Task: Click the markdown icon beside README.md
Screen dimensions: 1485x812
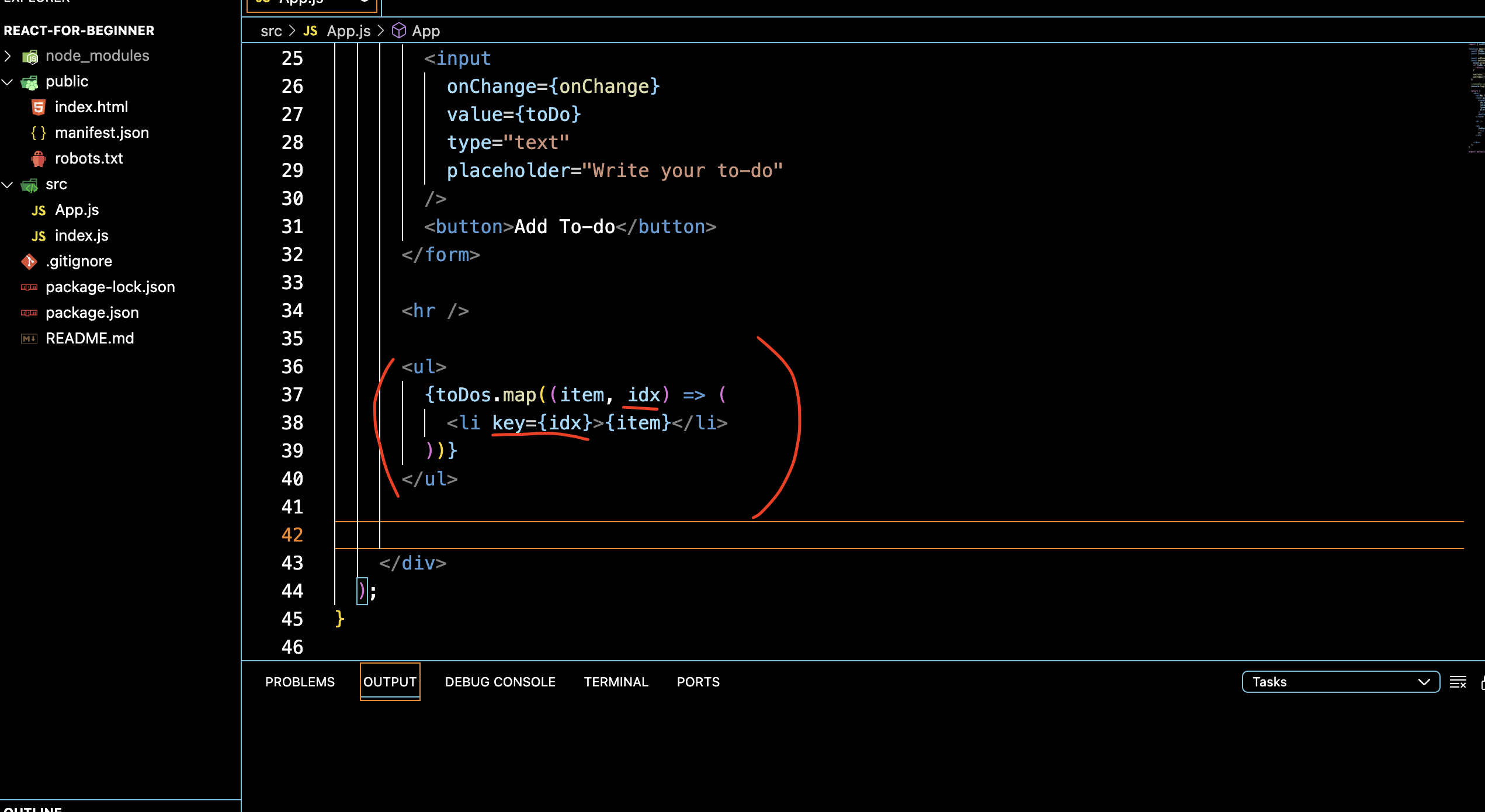Action: click(x=29, y=338)
